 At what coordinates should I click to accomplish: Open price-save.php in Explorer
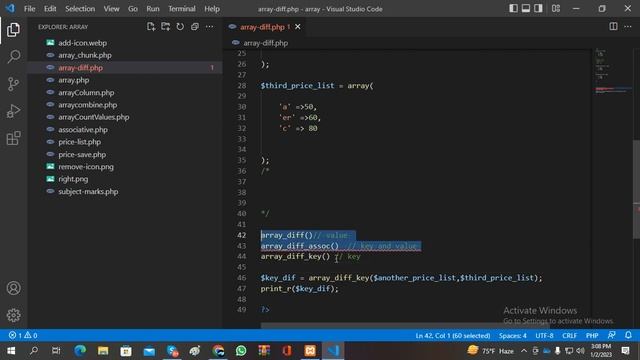[82, 155]
